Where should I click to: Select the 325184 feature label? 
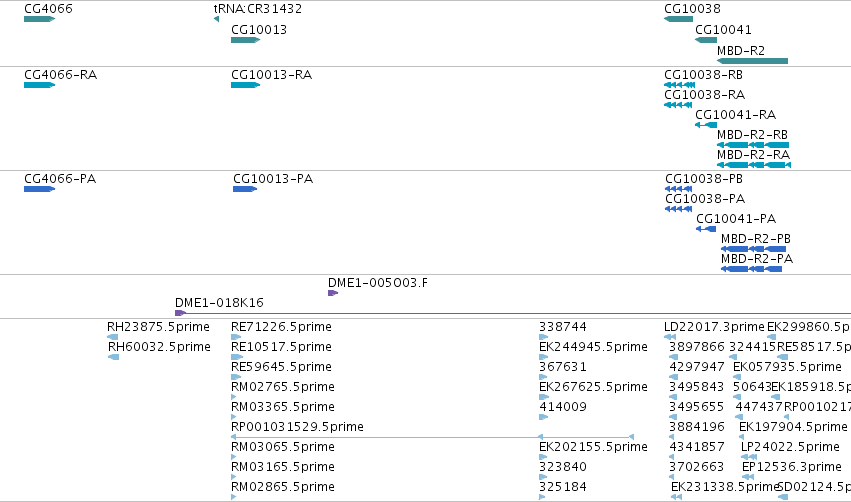563,487
